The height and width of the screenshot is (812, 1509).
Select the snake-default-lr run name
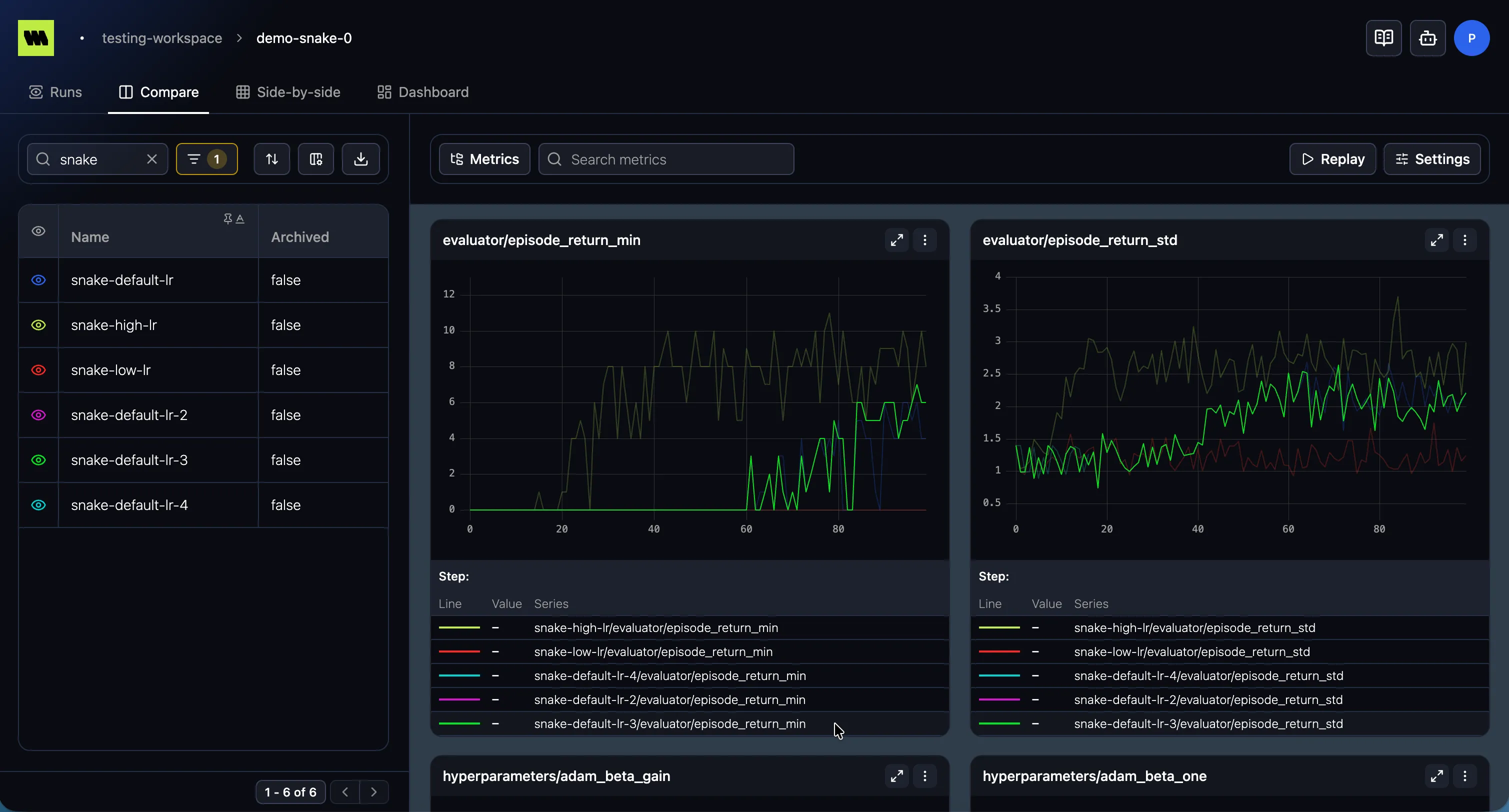[122, 280]
